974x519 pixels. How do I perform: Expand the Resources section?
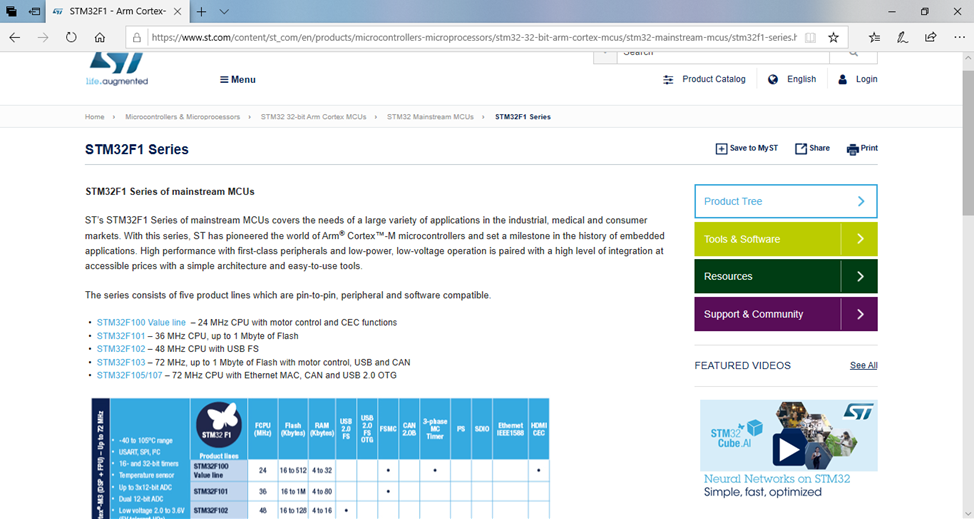tap(786, 276)
